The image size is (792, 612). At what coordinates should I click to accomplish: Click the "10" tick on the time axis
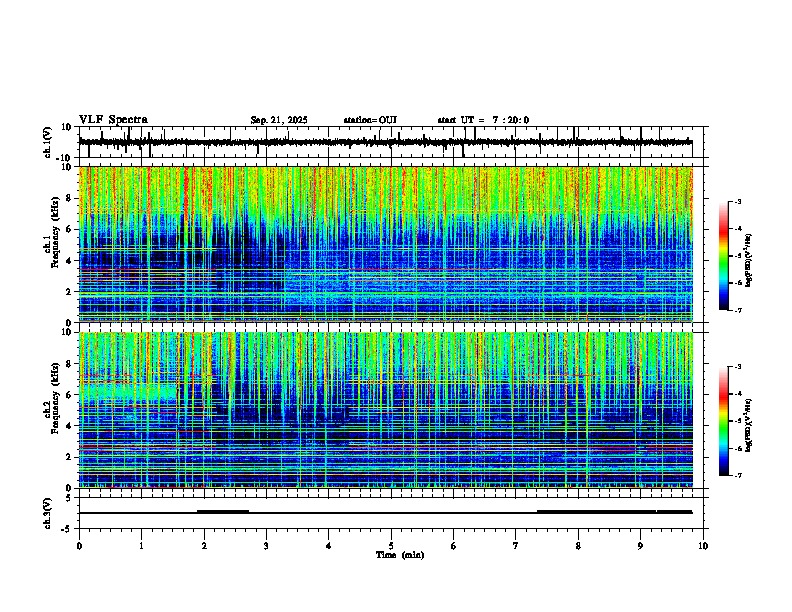coord(703,546)
